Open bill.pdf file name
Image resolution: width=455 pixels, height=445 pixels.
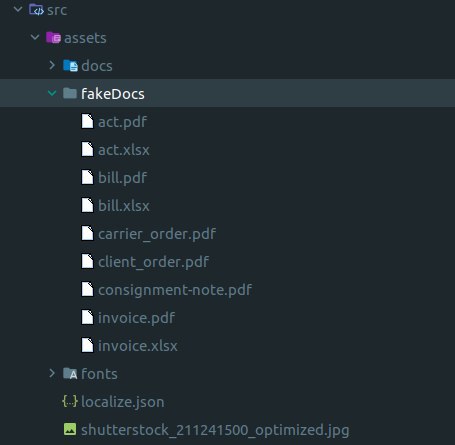[122, 178]
